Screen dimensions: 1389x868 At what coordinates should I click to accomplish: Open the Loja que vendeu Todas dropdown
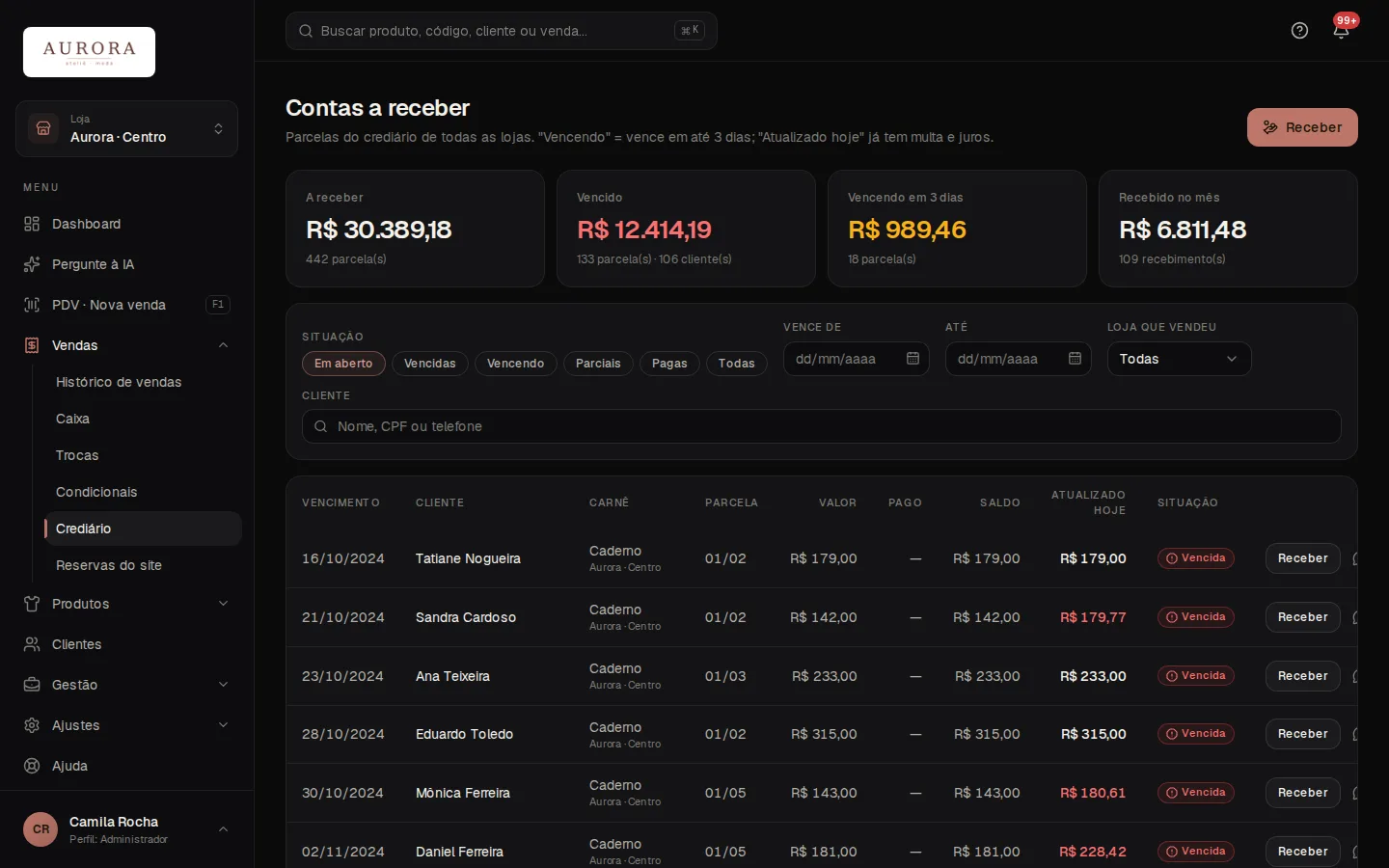1179,359
